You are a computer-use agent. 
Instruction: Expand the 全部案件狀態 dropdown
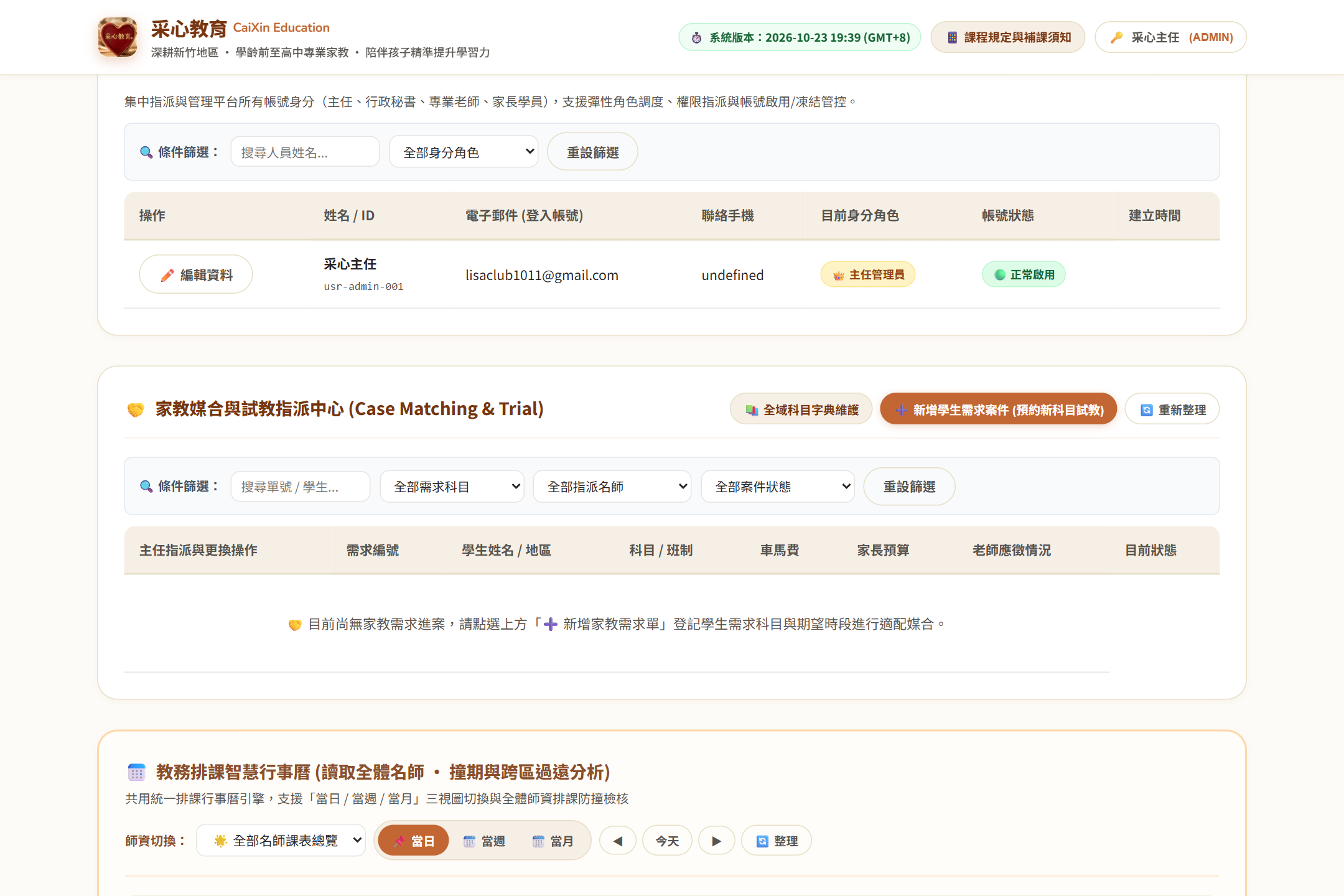pyautogui.click(x=778, y=487)
